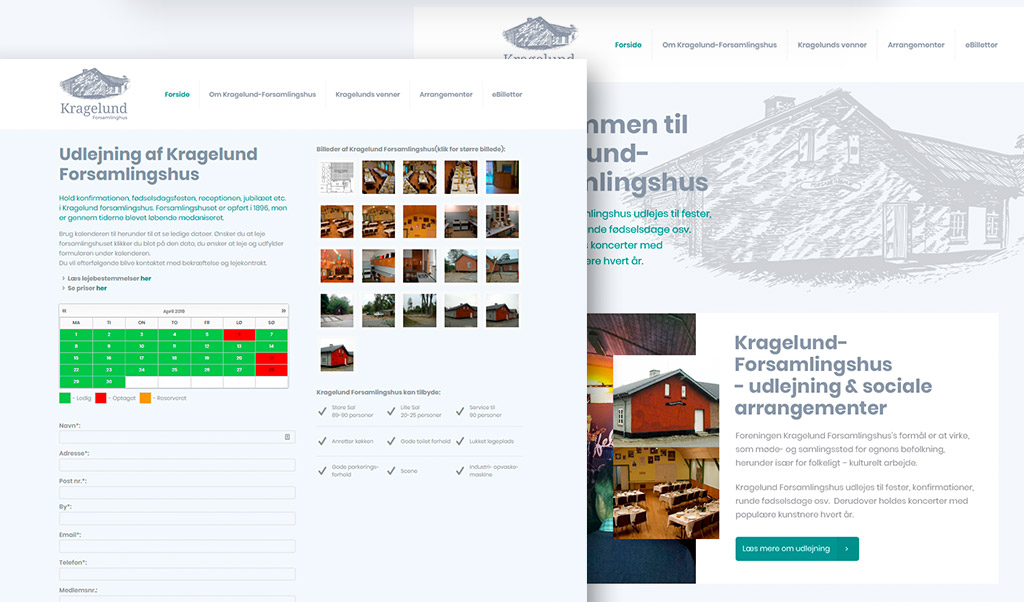Go to previous month in booking calendar
Viewport: 1024px width, 602px height.
pyautogui.click(x=64, y=311)
